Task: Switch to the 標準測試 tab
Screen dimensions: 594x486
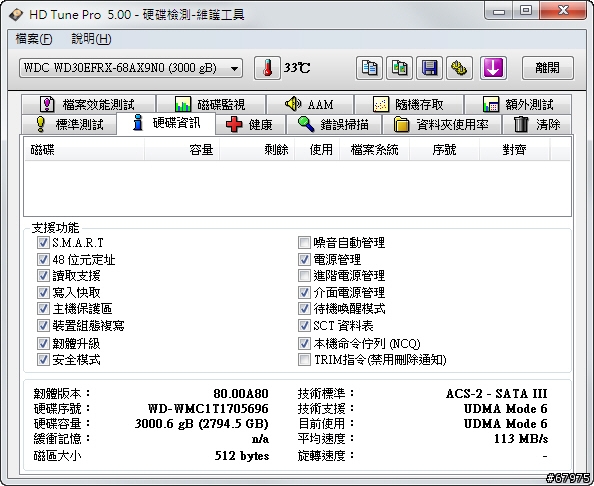Action: [x=69, y=124]
